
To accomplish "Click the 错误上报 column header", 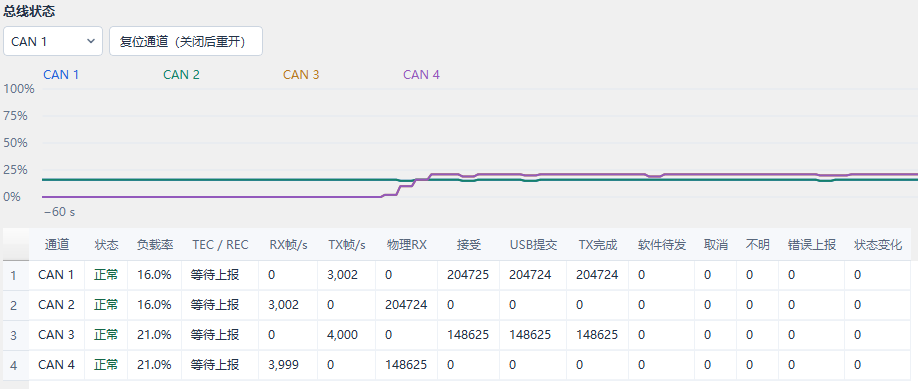I will pyautogui.click(x=811, y=244).
